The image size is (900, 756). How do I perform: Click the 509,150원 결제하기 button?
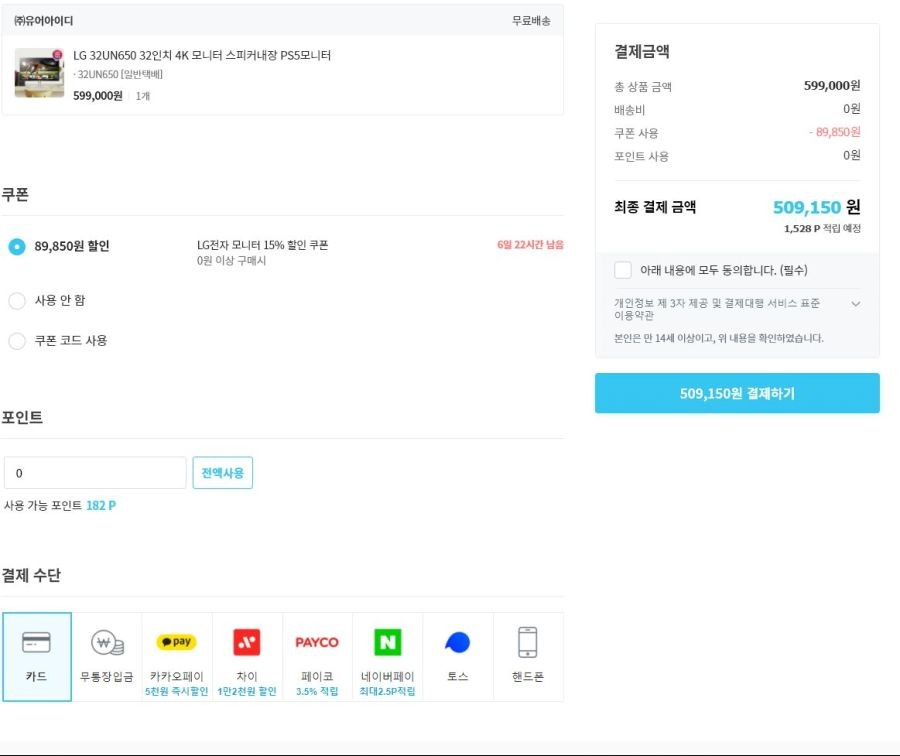(x=737, y=393)
